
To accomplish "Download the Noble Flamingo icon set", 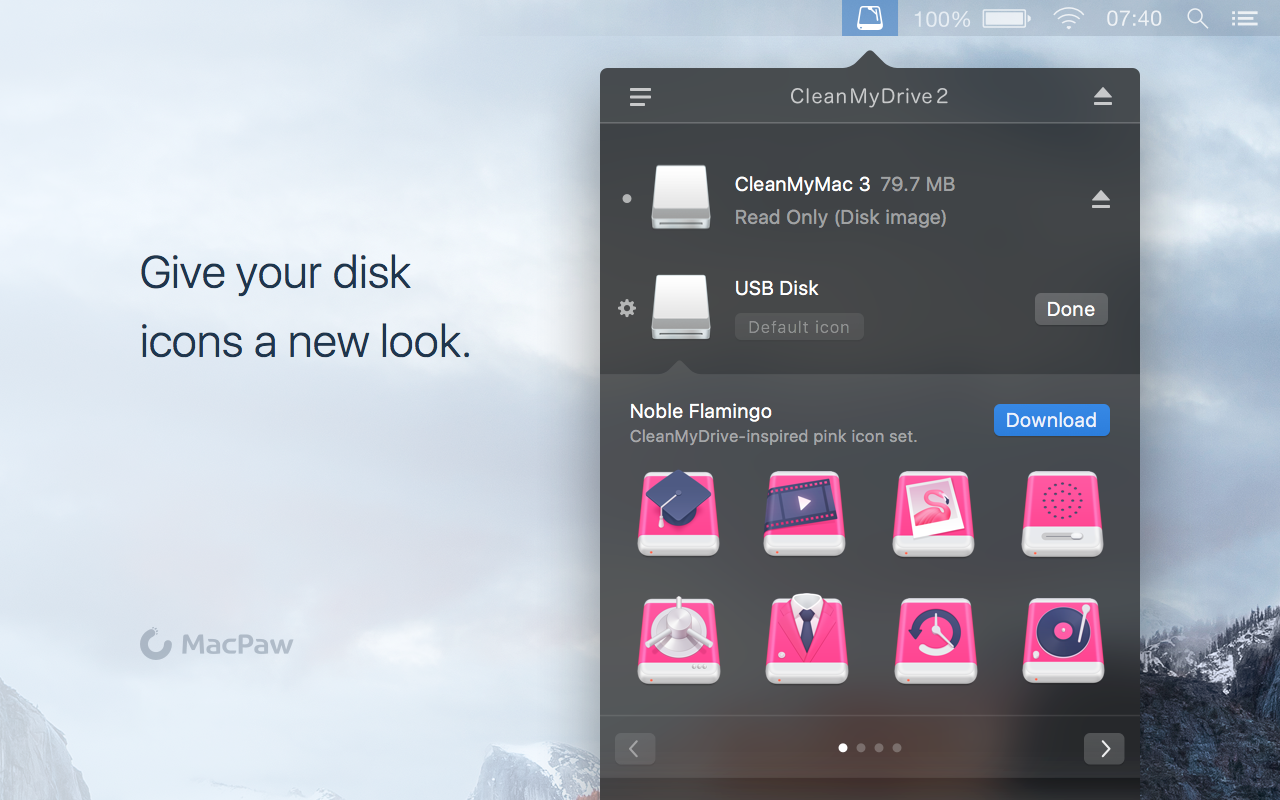I will [x=1051, y=420].
